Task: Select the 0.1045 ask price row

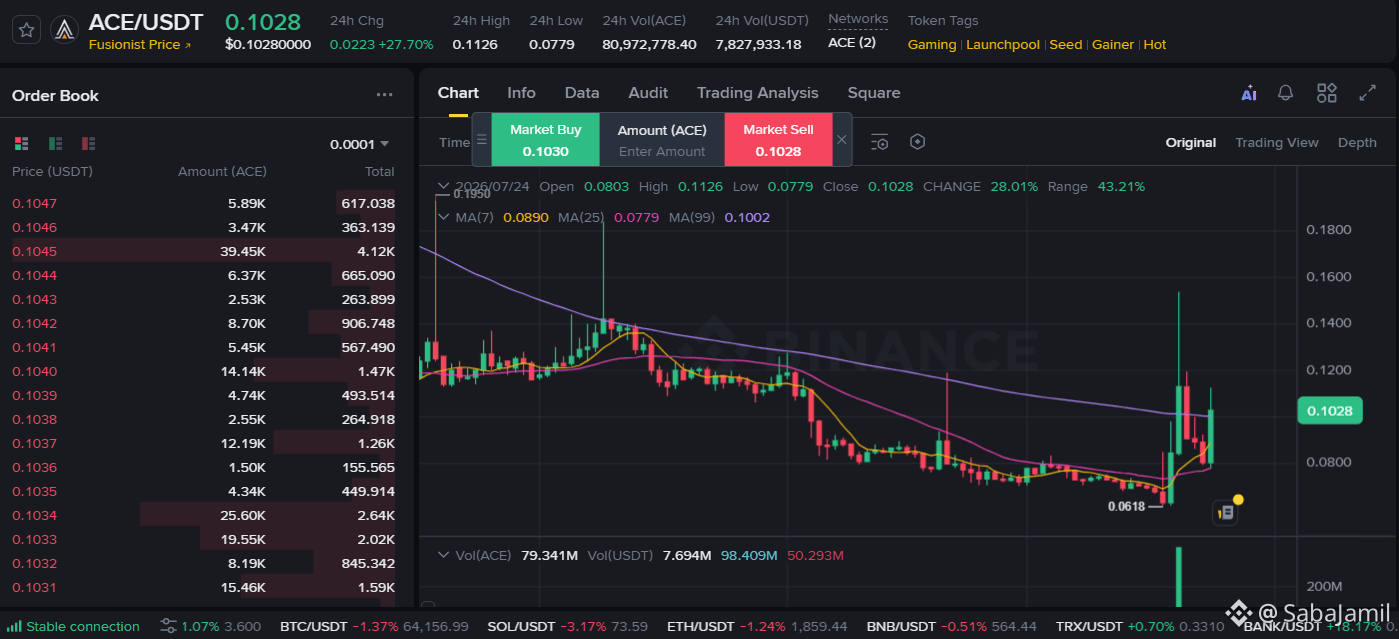Action: tap(204, 251)
